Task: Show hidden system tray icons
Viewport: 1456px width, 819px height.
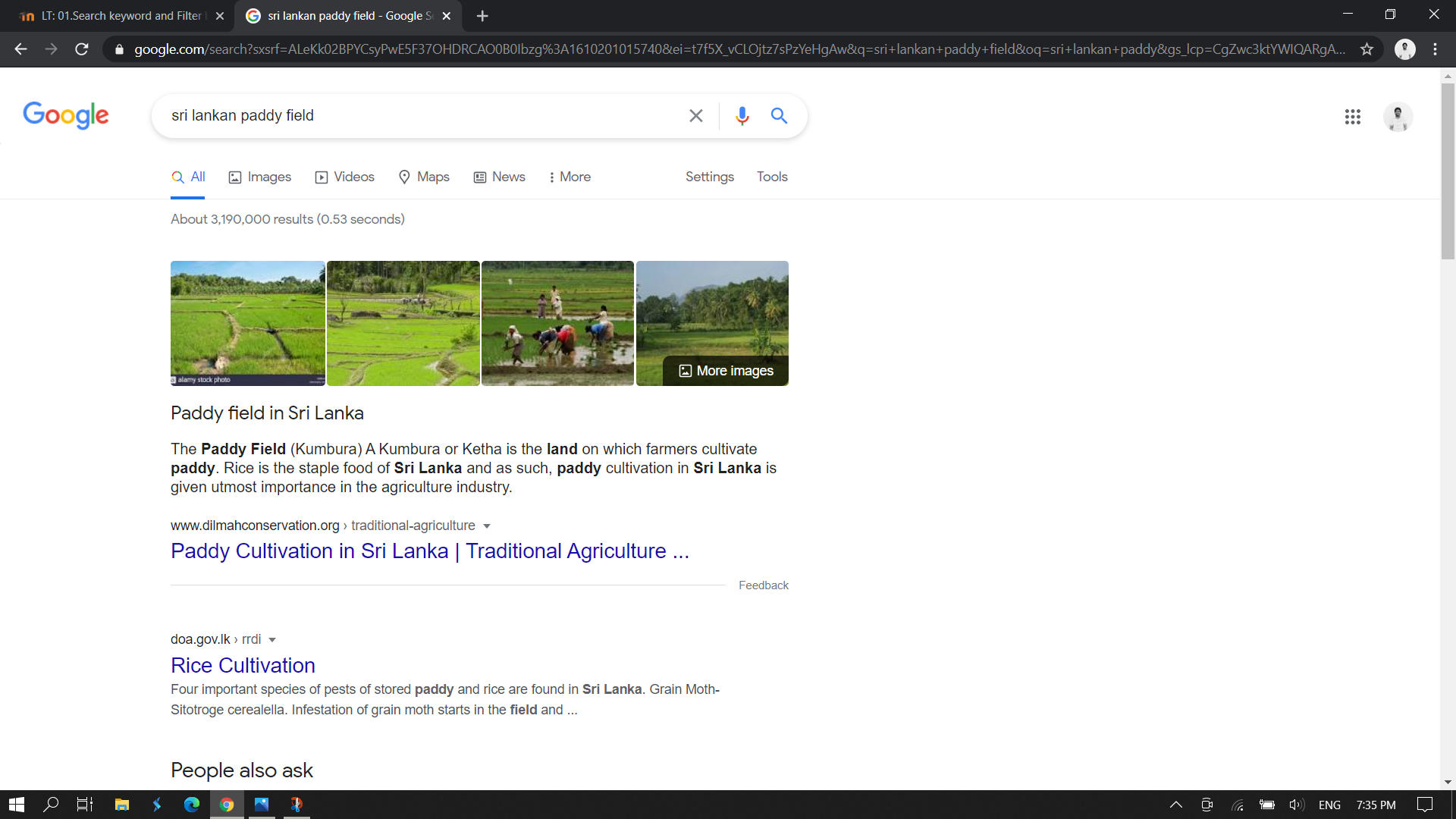Action: [1176, 805]
